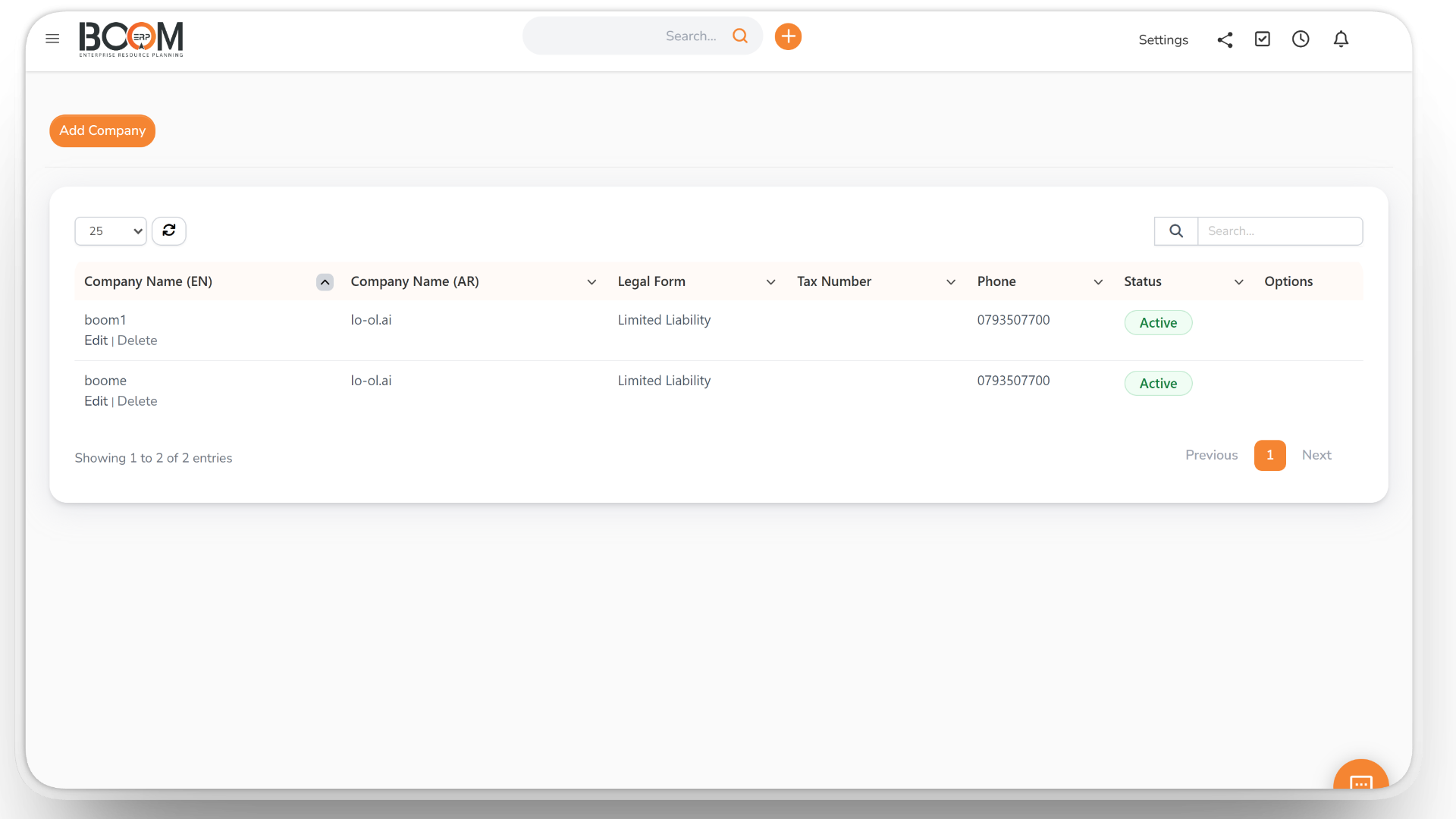This screenshot has width=1456, height=819.
Task: Sort by Phone column chevron
Action: pos(1098,282)
